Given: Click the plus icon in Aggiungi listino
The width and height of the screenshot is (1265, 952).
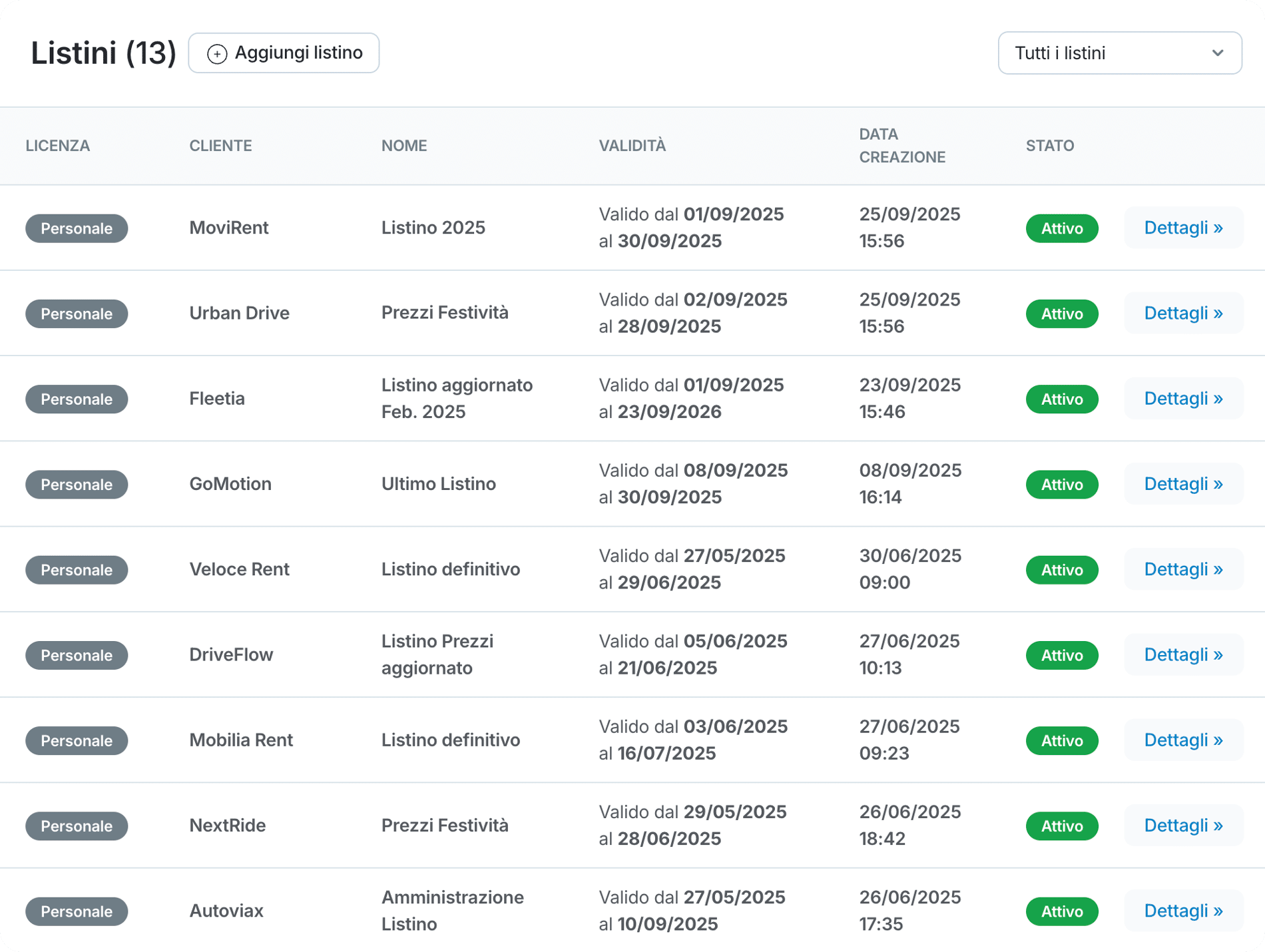Looking at the screenshot, I should coord(217,54).
